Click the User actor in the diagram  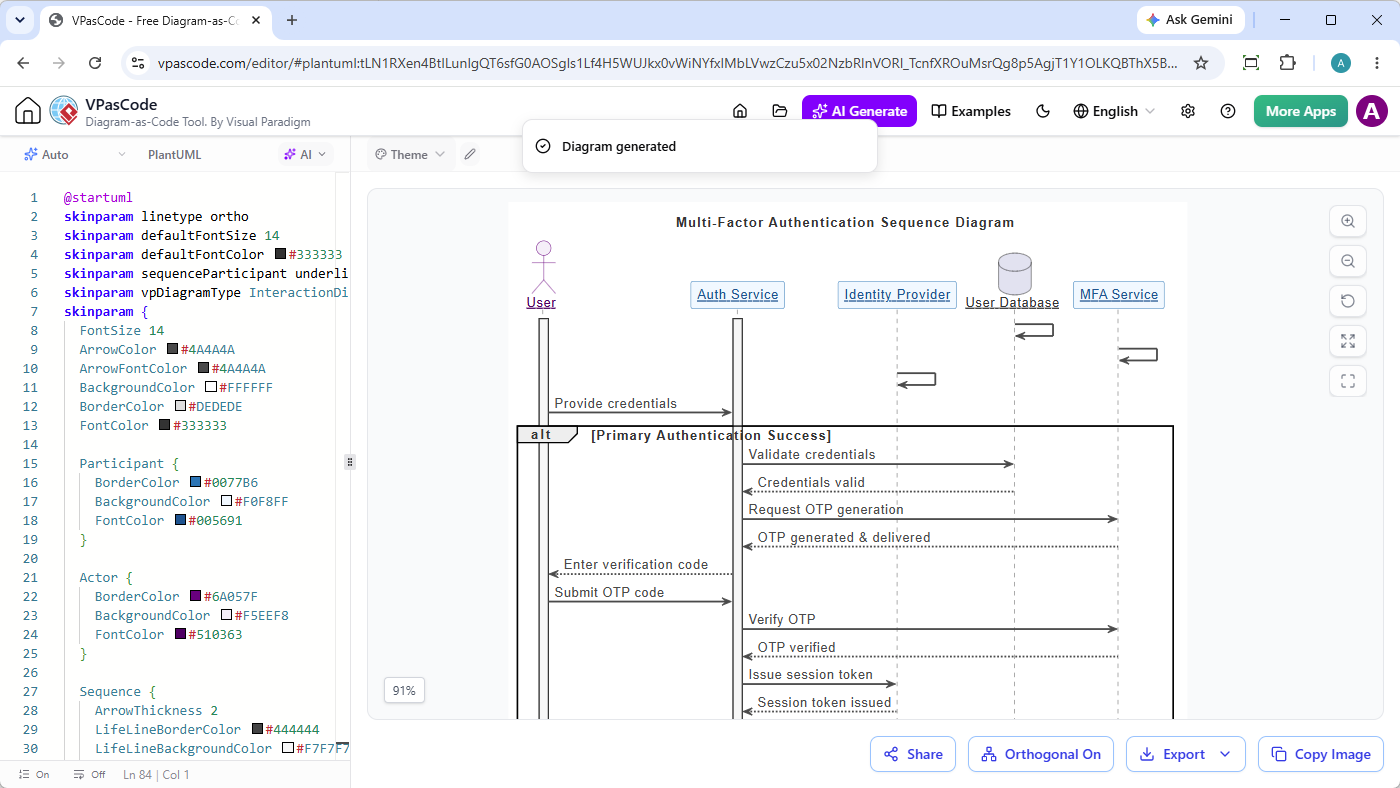[x=542, y=275]
